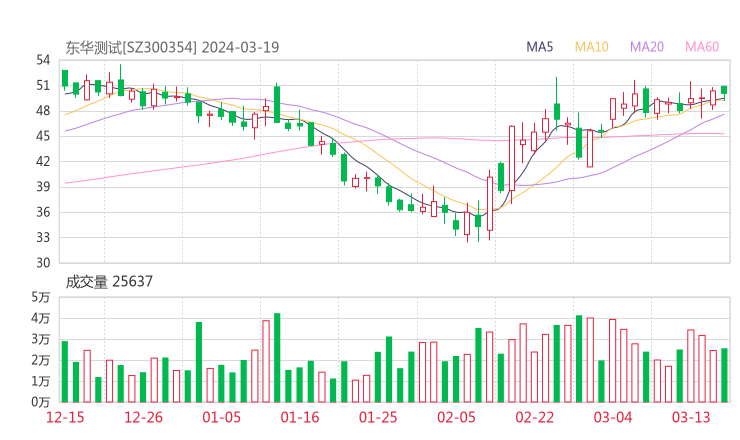This screenshot has width=740, height=440.
Task: Click the 36 price axis label
Action: (43, 212)
